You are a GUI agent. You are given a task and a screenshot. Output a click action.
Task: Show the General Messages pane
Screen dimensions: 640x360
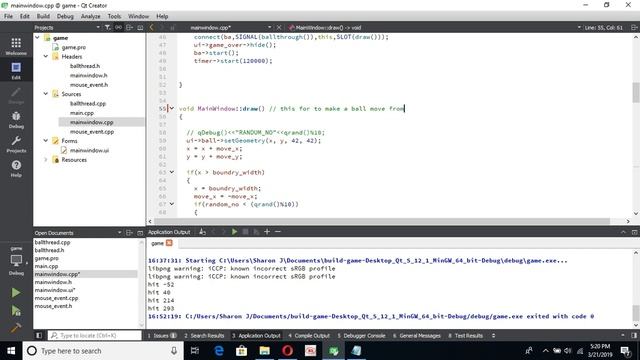pyautogui.click(x=417, y=336)
